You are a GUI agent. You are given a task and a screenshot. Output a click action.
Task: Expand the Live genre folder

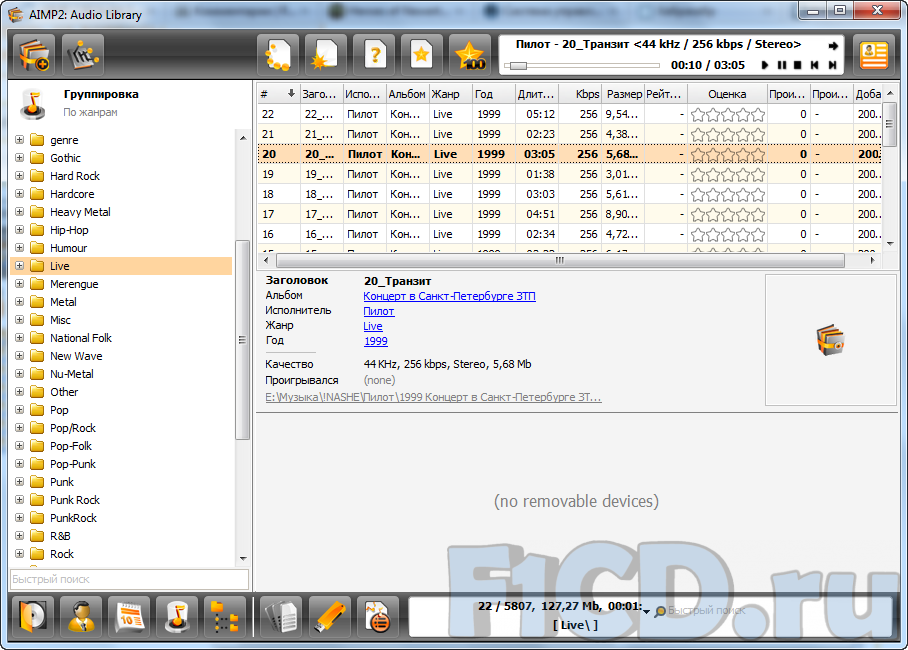click(19, 265)
